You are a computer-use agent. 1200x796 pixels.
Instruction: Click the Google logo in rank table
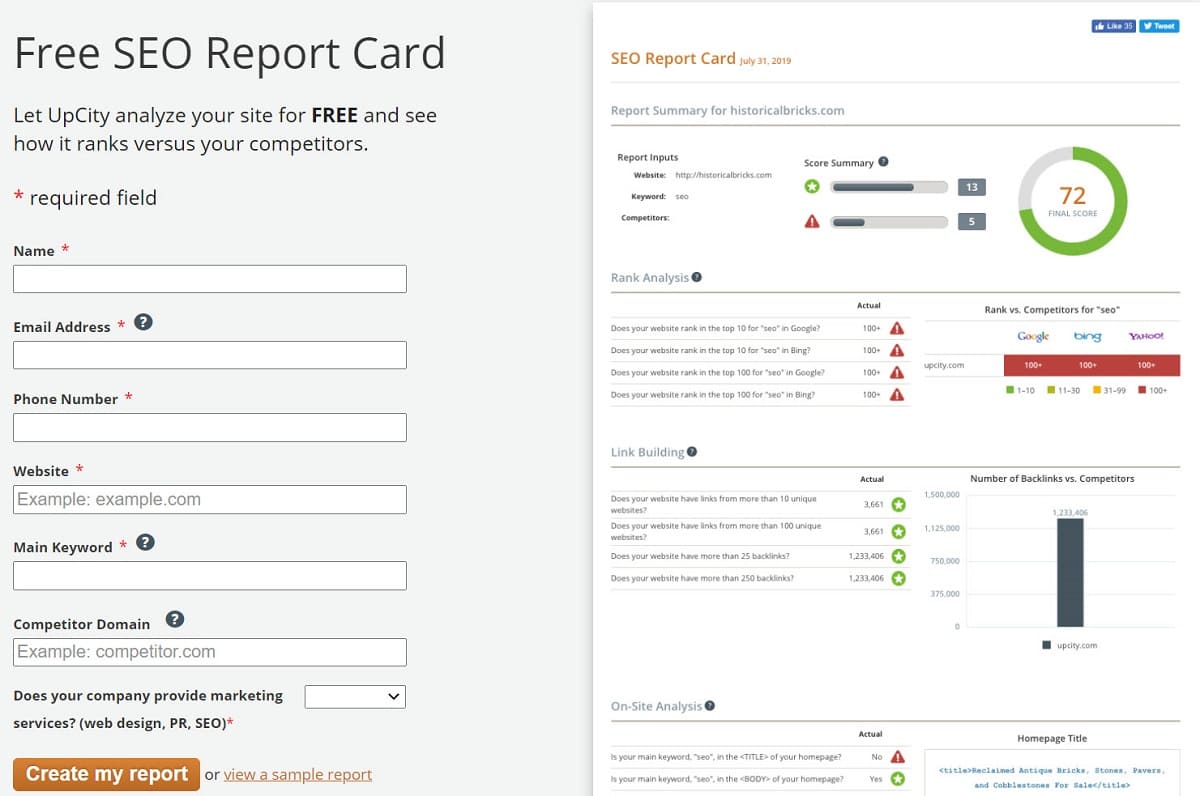pos(1033,337)
